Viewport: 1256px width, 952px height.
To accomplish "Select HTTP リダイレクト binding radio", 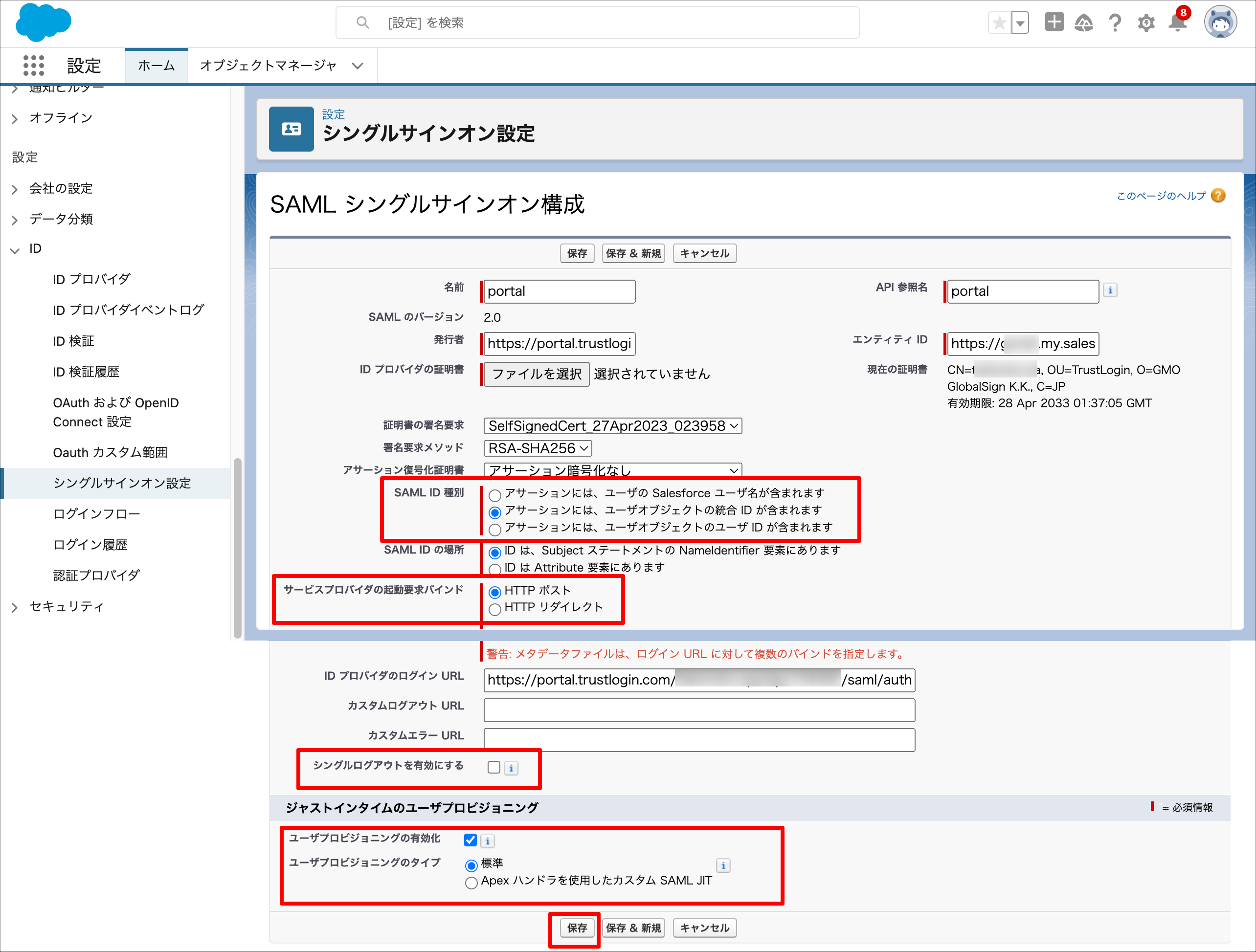I will click(x=494, y=609).
